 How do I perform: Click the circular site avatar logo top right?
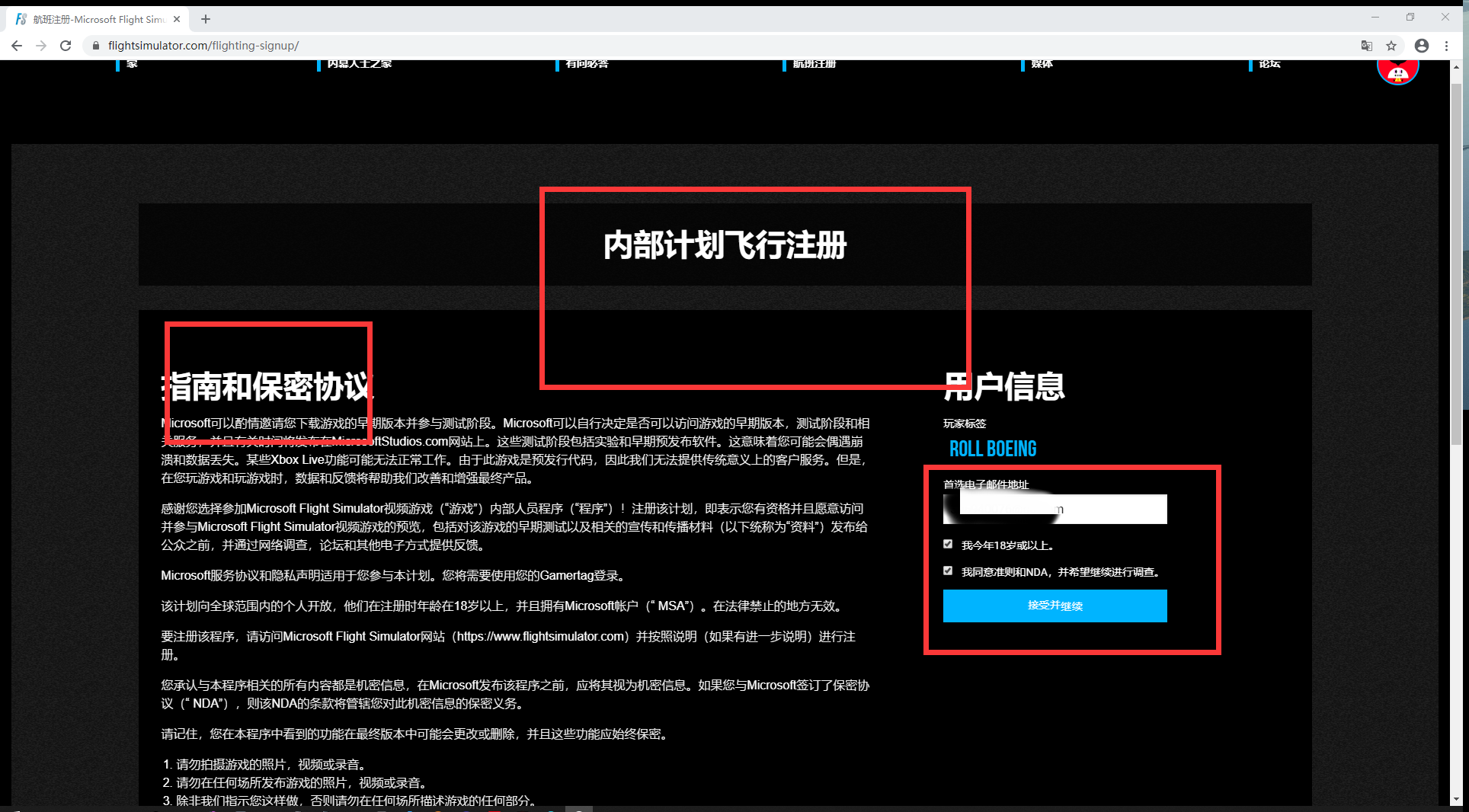[1397, 69]
